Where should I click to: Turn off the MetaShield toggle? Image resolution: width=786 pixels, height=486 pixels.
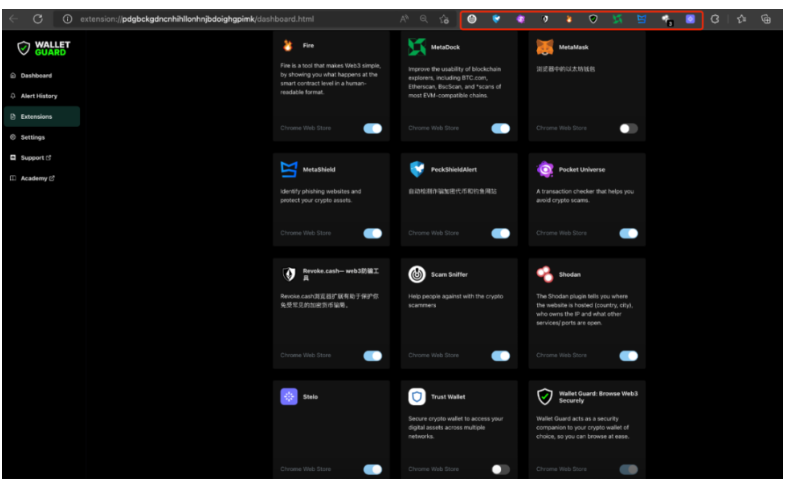372,233
